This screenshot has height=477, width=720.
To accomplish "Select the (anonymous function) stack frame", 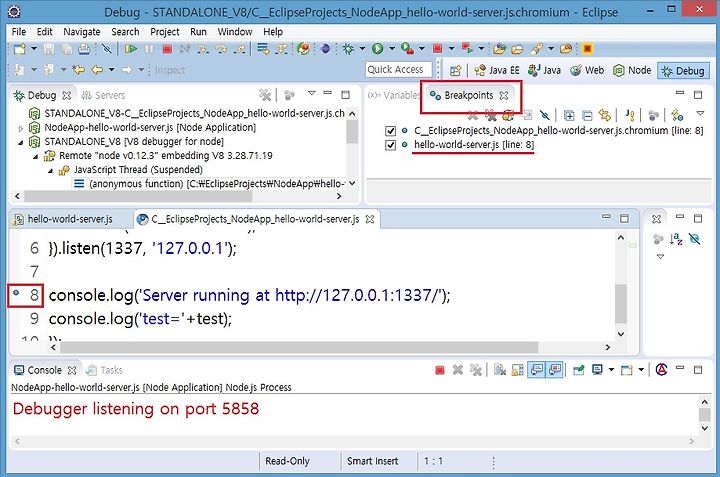I will 210,184.
